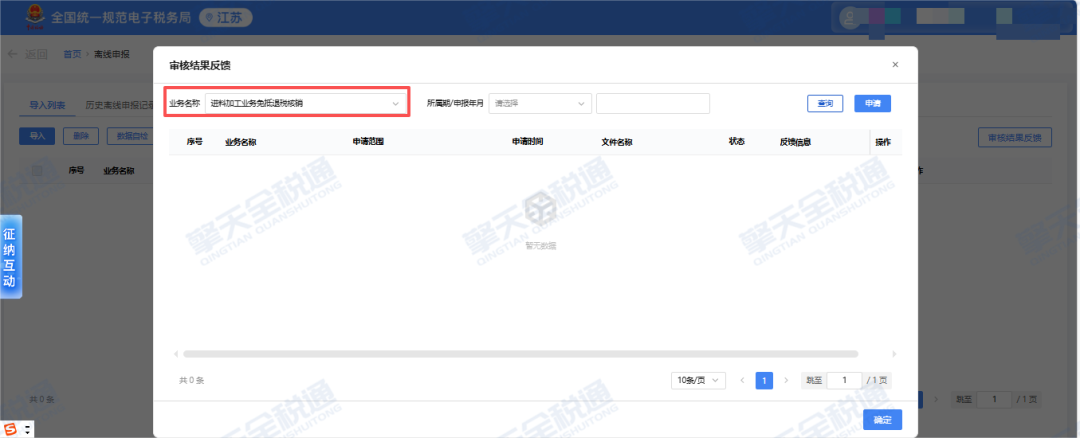Click the scroll left arrow of dialog table
The height and width of the screenshot is (438, 1080).
click(176, 354)
